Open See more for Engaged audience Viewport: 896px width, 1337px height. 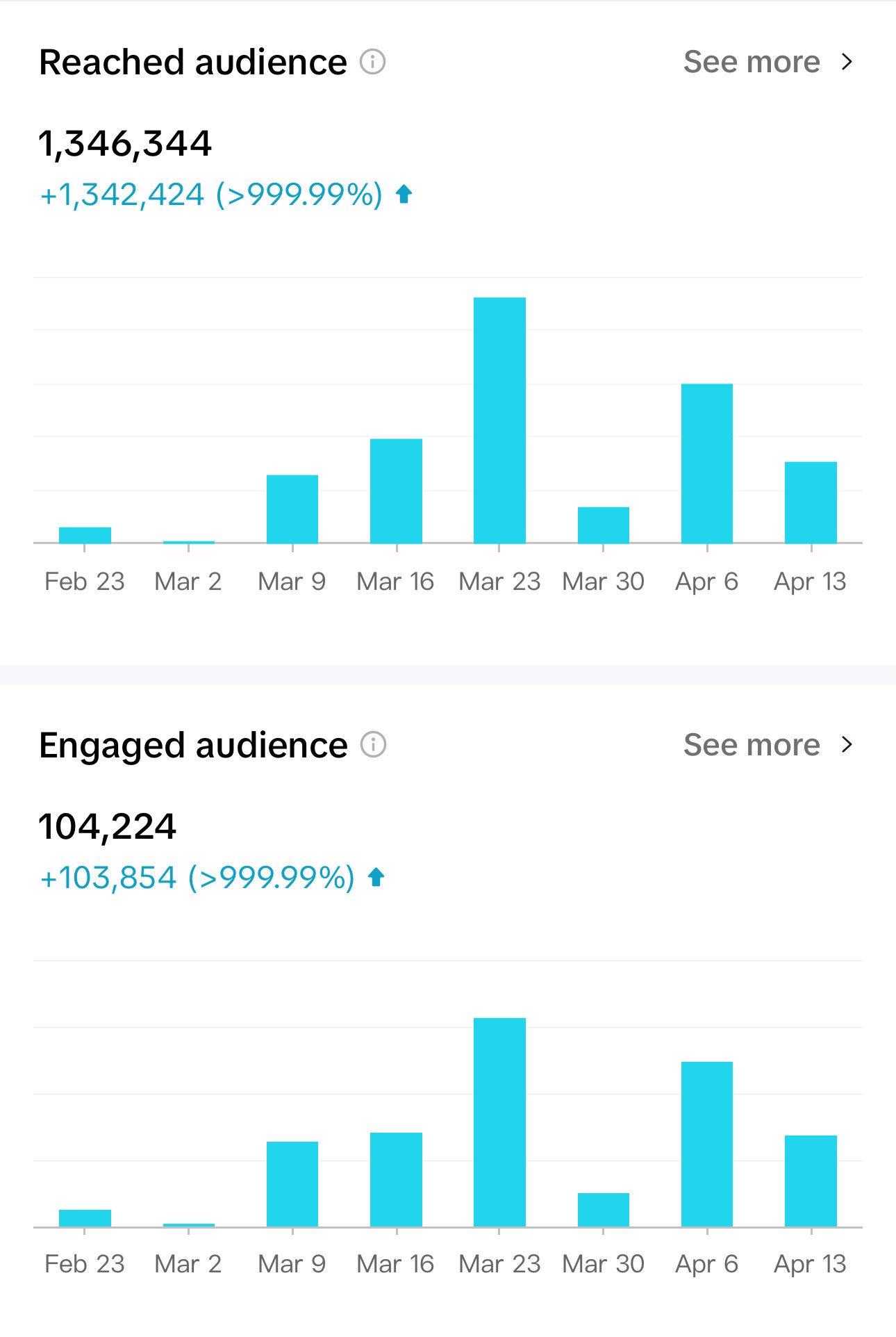point(752,745)
